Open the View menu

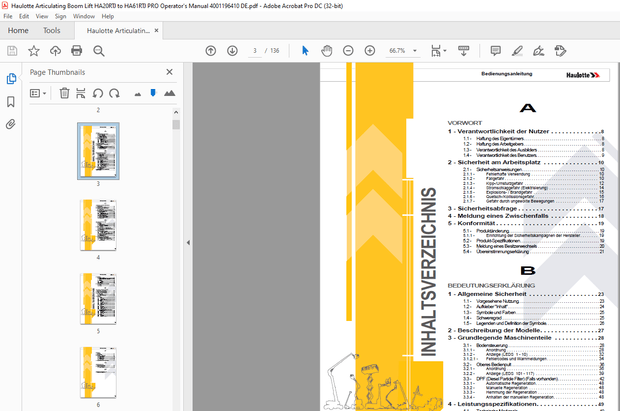[42, 16]
